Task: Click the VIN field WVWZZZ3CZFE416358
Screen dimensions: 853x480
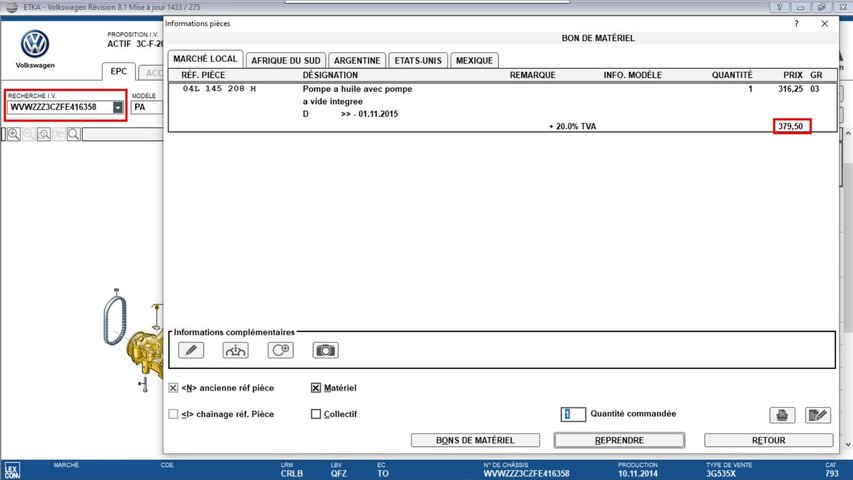Action: click(60, 107)
